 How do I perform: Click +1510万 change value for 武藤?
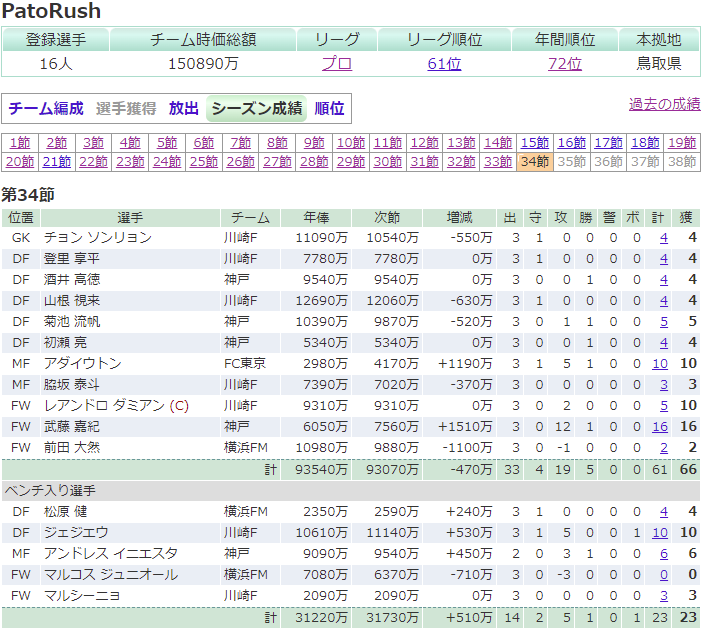click(465, 427)
